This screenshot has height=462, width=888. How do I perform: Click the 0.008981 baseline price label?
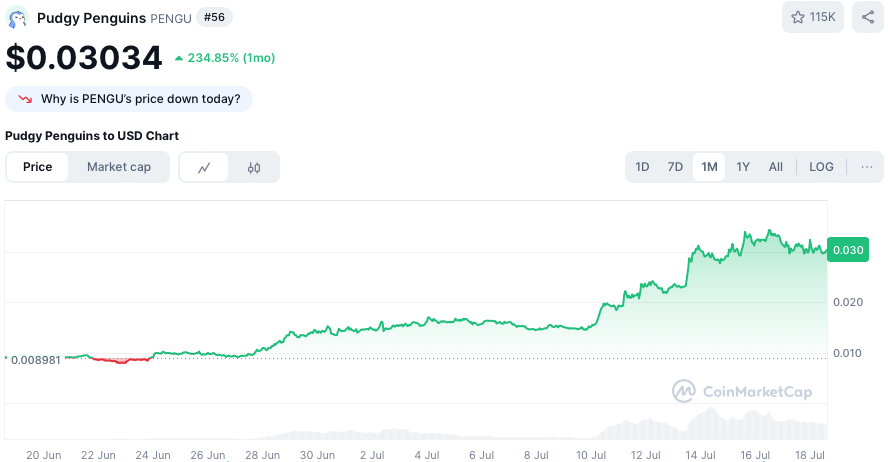pyautogui.click(x=35, y=360)
